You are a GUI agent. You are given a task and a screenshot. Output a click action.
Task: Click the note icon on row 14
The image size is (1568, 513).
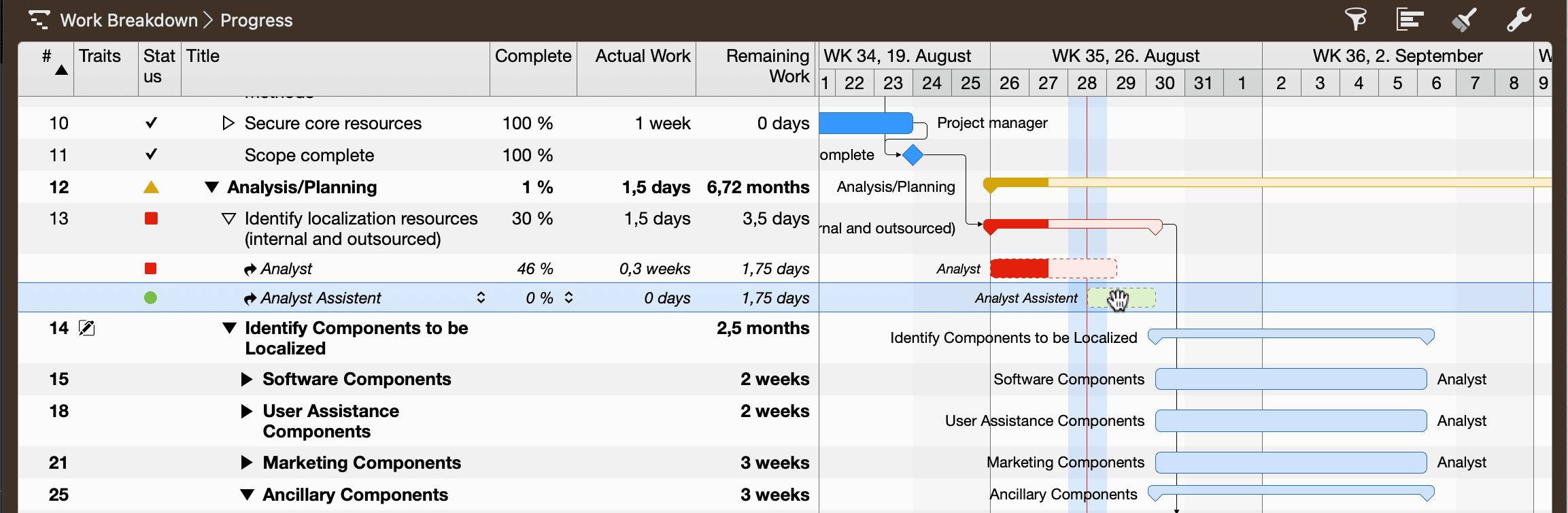87,329
